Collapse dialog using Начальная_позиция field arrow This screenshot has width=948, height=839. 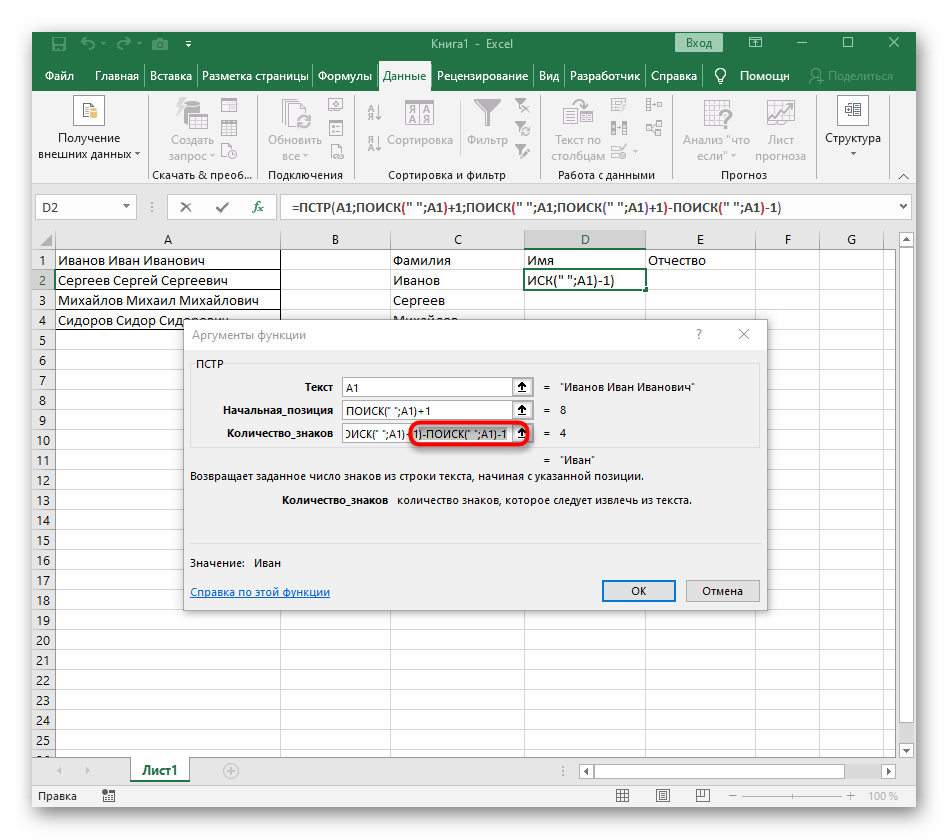[521, 410]
